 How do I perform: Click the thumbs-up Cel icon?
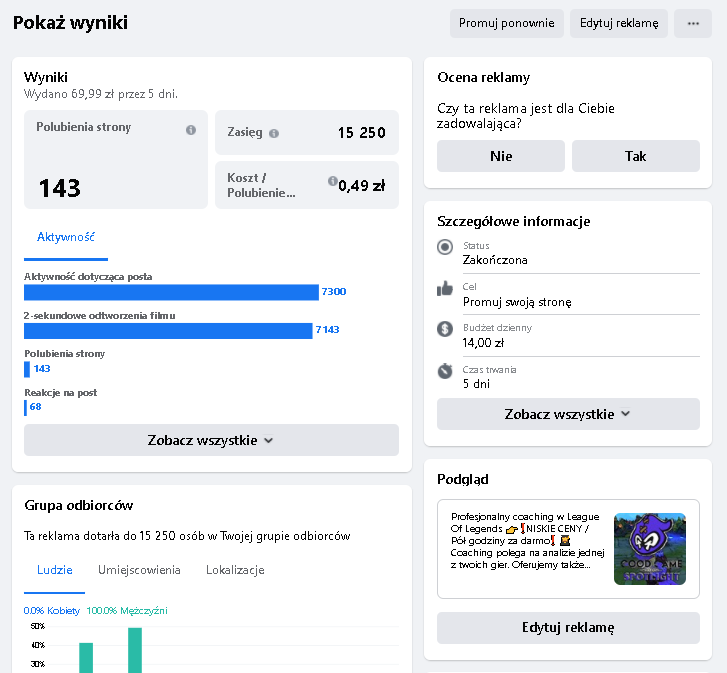coord(445,288)
